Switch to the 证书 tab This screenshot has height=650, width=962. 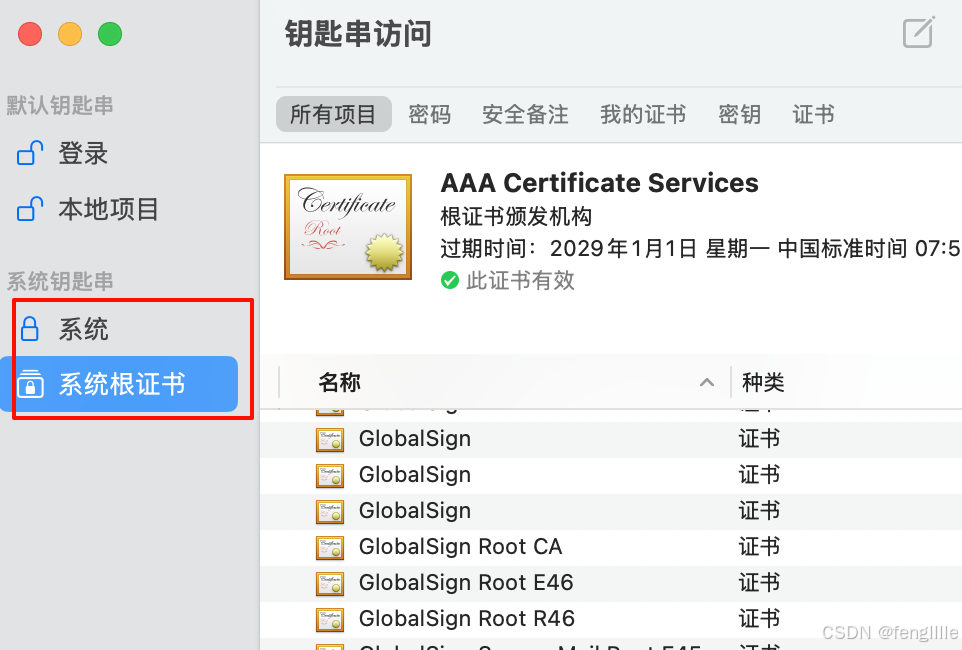(x=814, y=114)
